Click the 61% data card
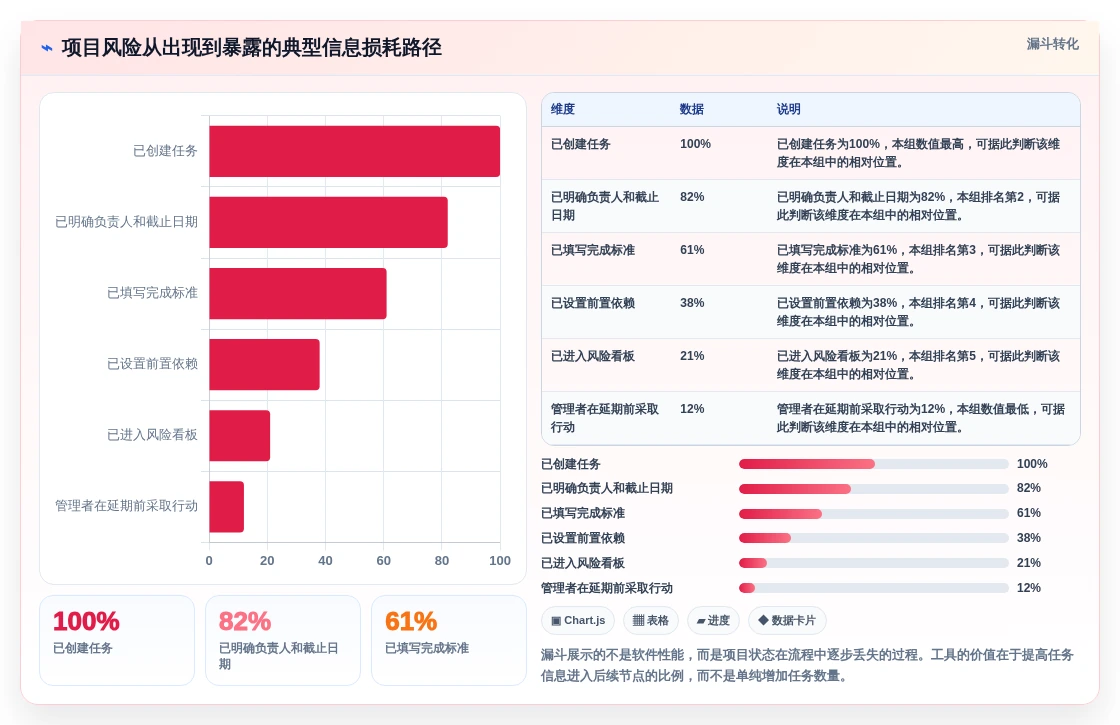1120x725 pixels. click(x=449, y=640)
